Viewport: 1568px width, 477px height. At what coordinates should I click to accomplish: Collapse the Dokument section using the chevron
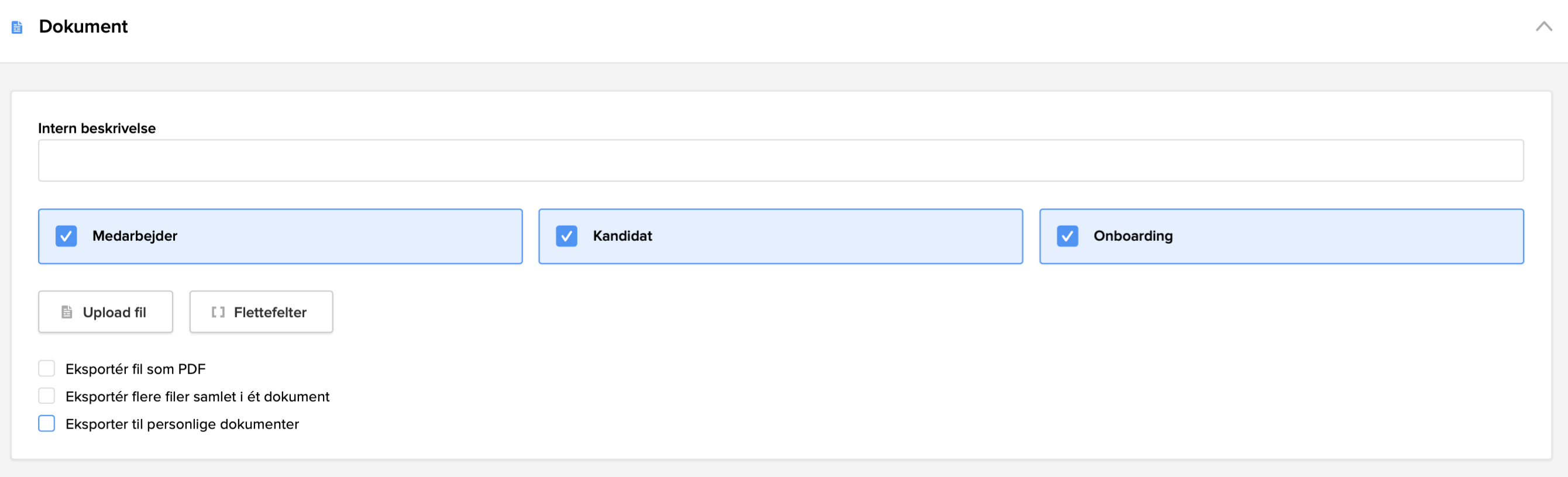[x=1544, y=26]
